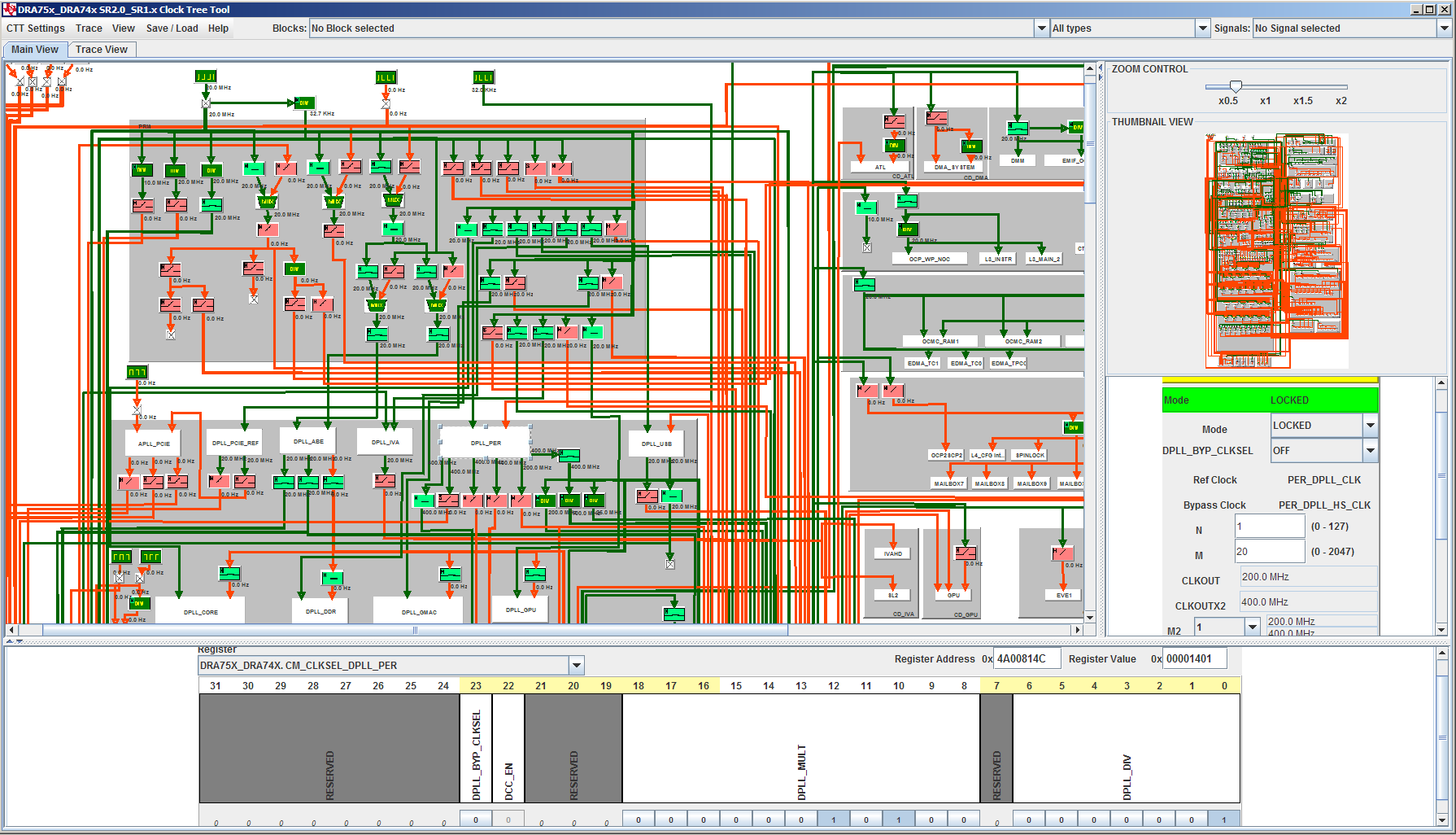This screenshot has height=835, width=1456.
Task: Click the red gate icon under DPLL_IVA
Action: tap(385, 480)
